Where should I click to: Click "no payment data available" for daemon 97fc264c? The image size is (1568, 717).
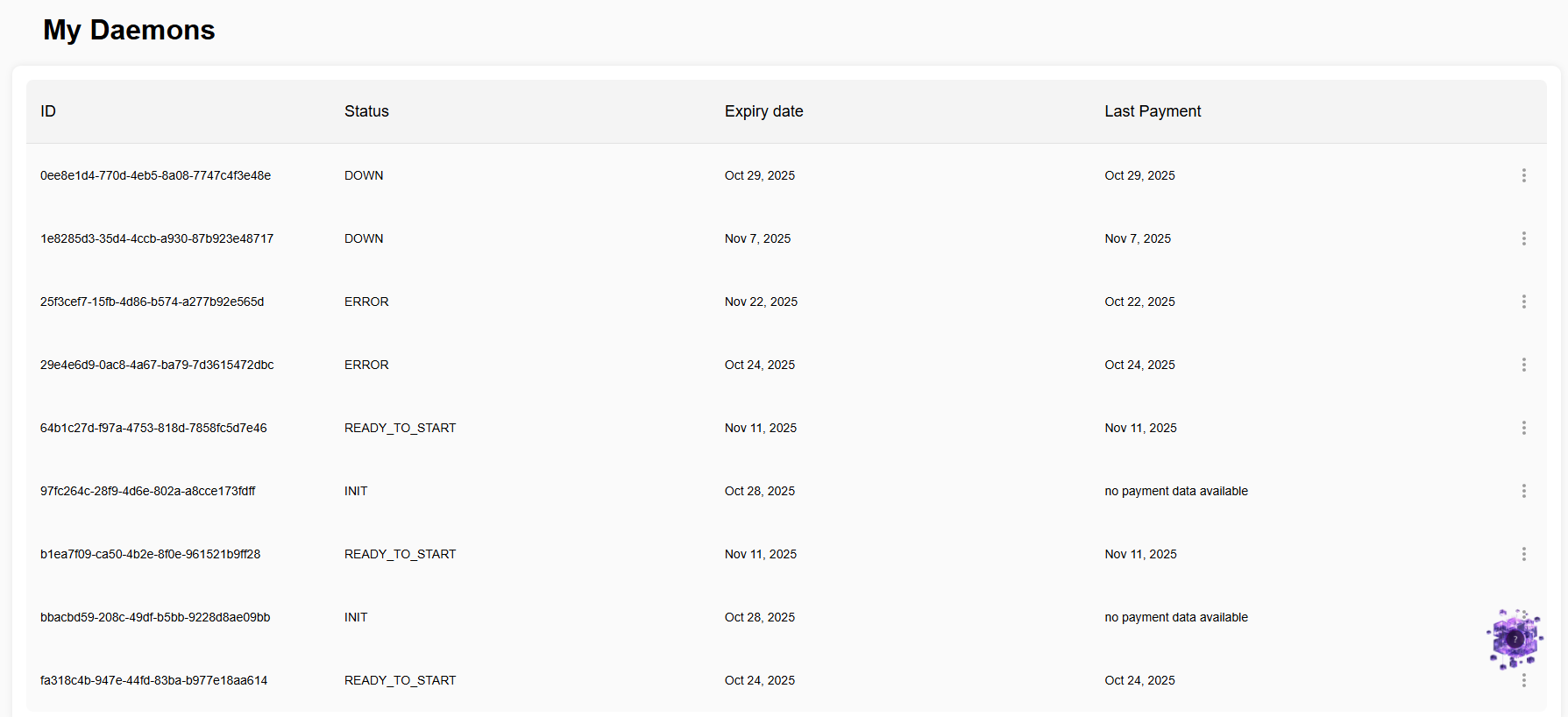point(1175,491)
